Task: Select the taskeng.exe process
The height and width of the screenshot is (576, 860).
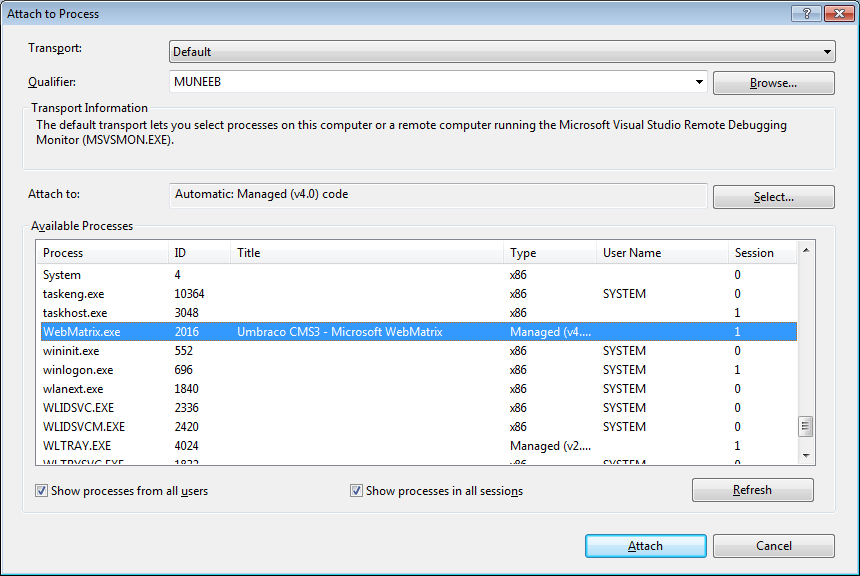Action: coord(418,294)
